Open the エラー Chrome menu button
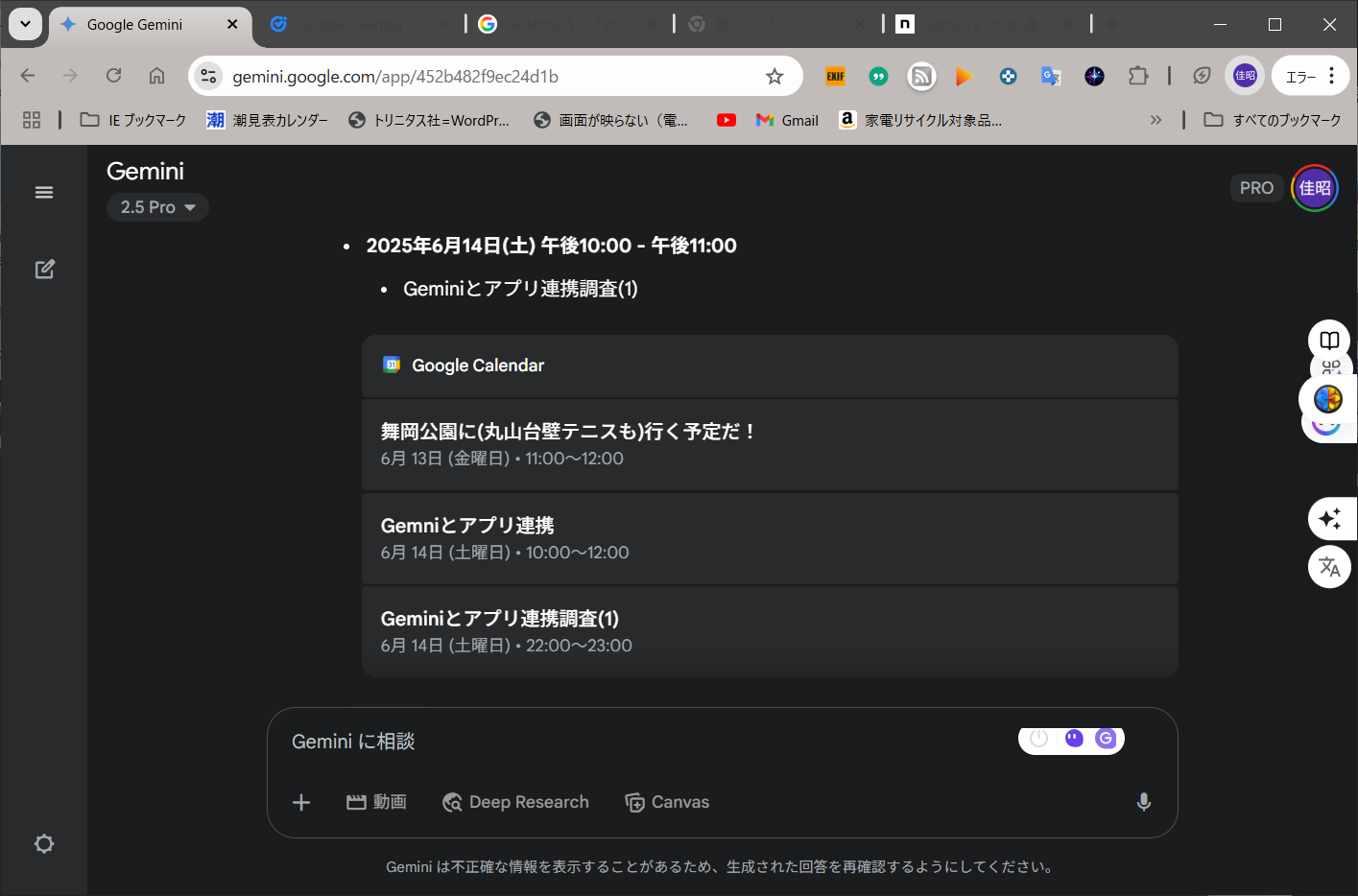This screenshot has width=1358, height=896. 1310,76
